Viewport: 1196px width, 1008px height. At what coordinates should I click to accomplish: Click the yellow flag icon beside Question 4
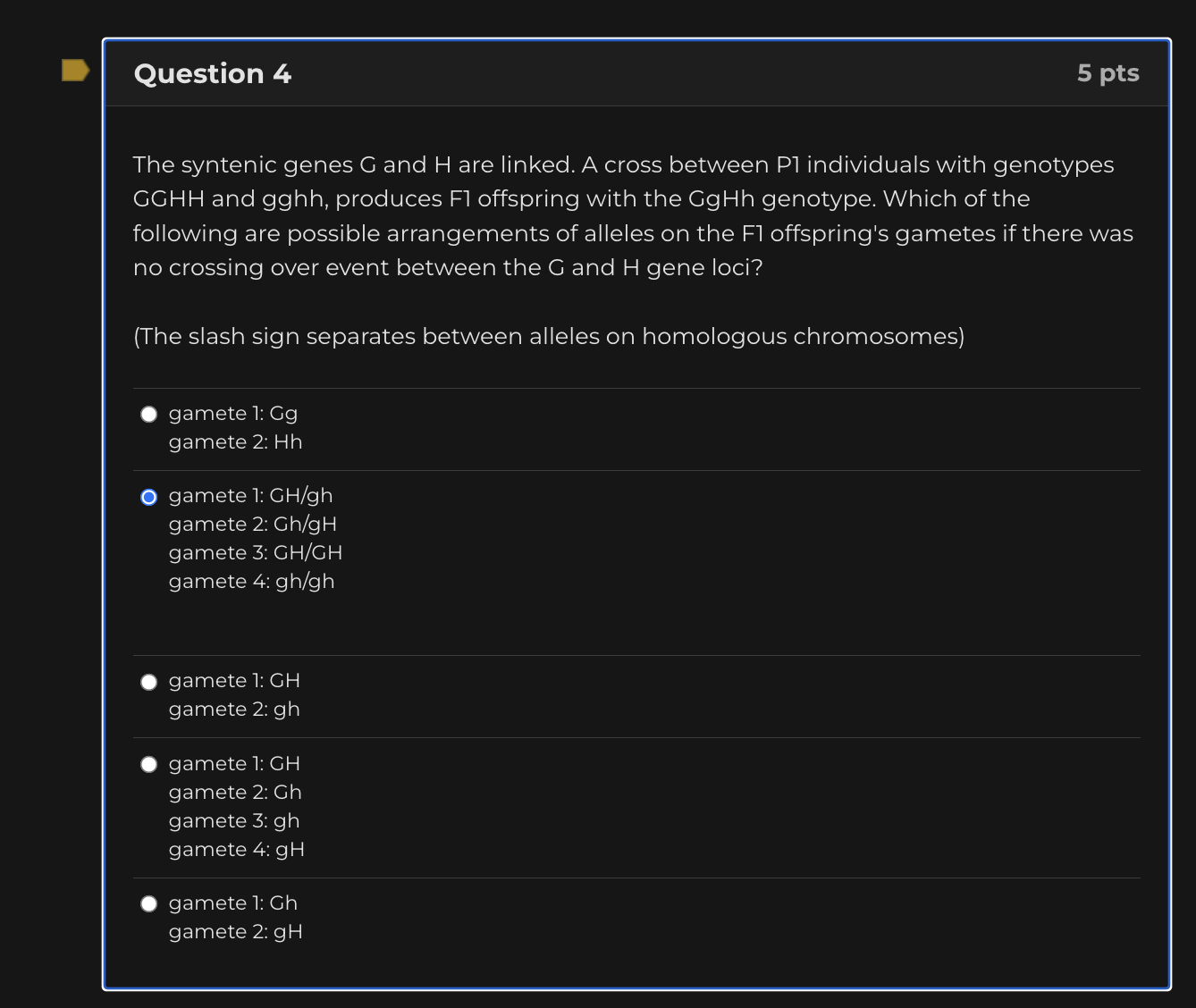pyautogui.click(x=75, y=71)
